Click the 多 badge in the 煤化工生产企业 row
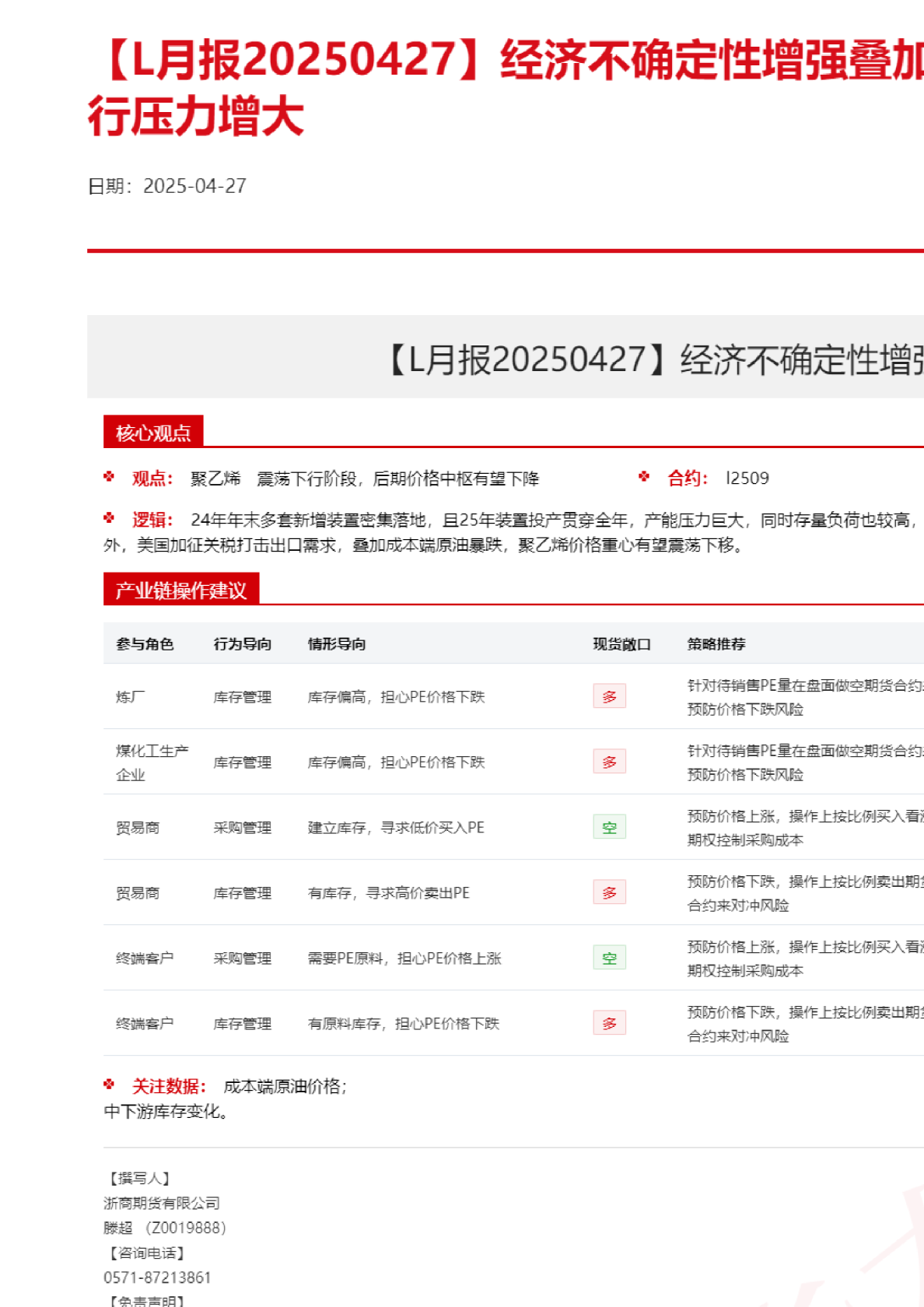This screenshot has width=924, height=1307. coord(609,762)
